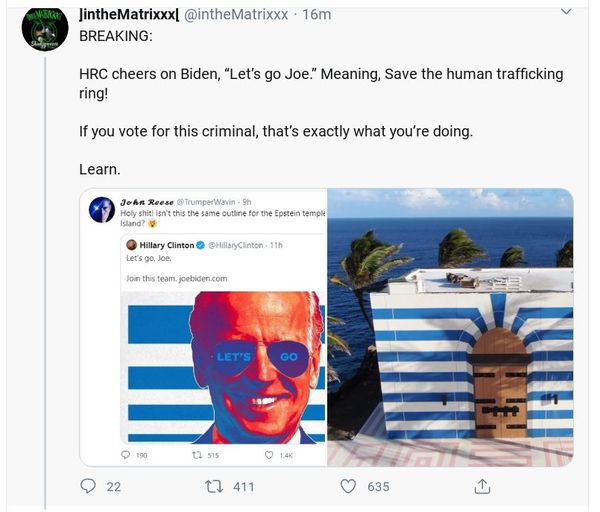This screenshot has width=600, height=512.
Task: Click the joebiden.com link text
Action: tap(203, 278)
